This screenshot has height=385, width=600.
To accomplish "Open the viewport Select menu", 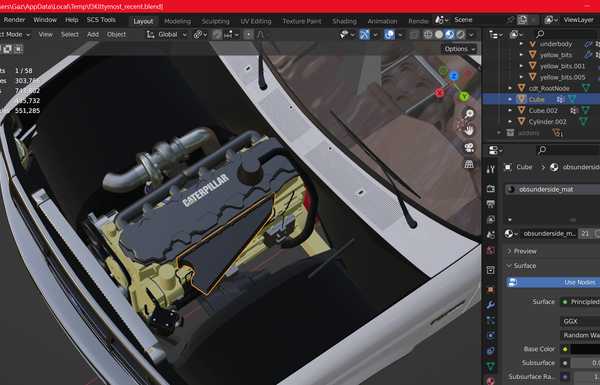I will point(70,34).
